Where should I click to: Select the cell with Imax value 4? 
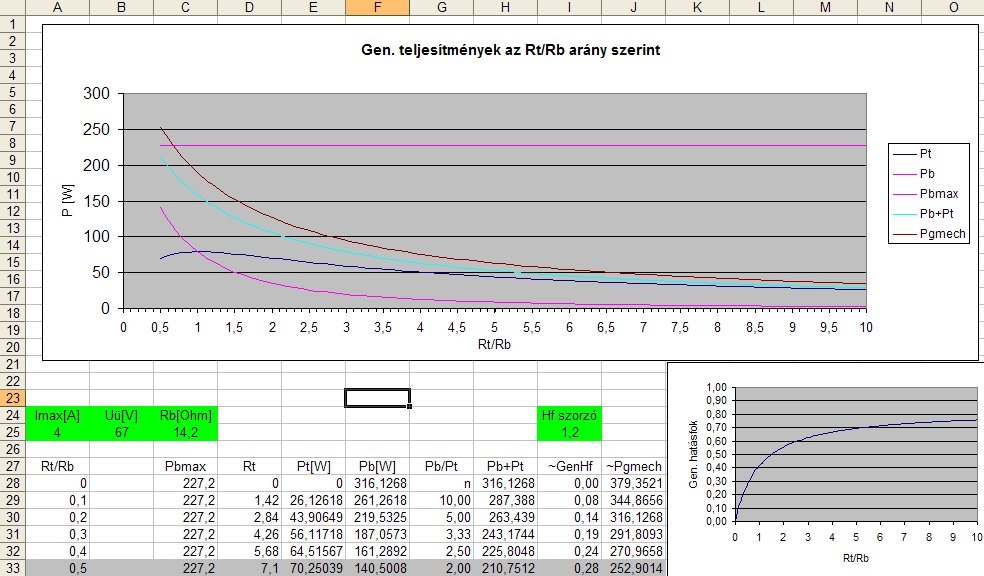58,432
